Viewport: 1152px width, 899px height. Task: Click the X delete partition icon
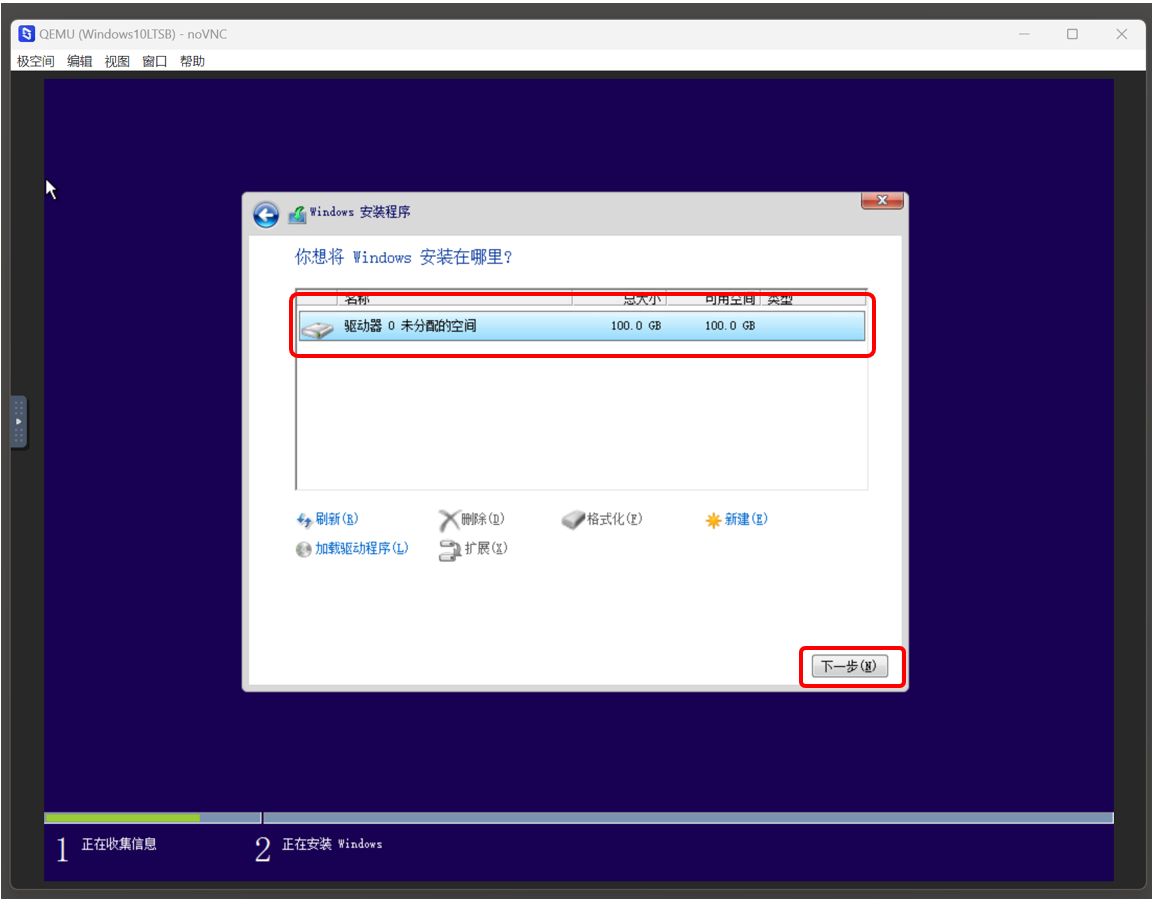click(x=452, y=518)
